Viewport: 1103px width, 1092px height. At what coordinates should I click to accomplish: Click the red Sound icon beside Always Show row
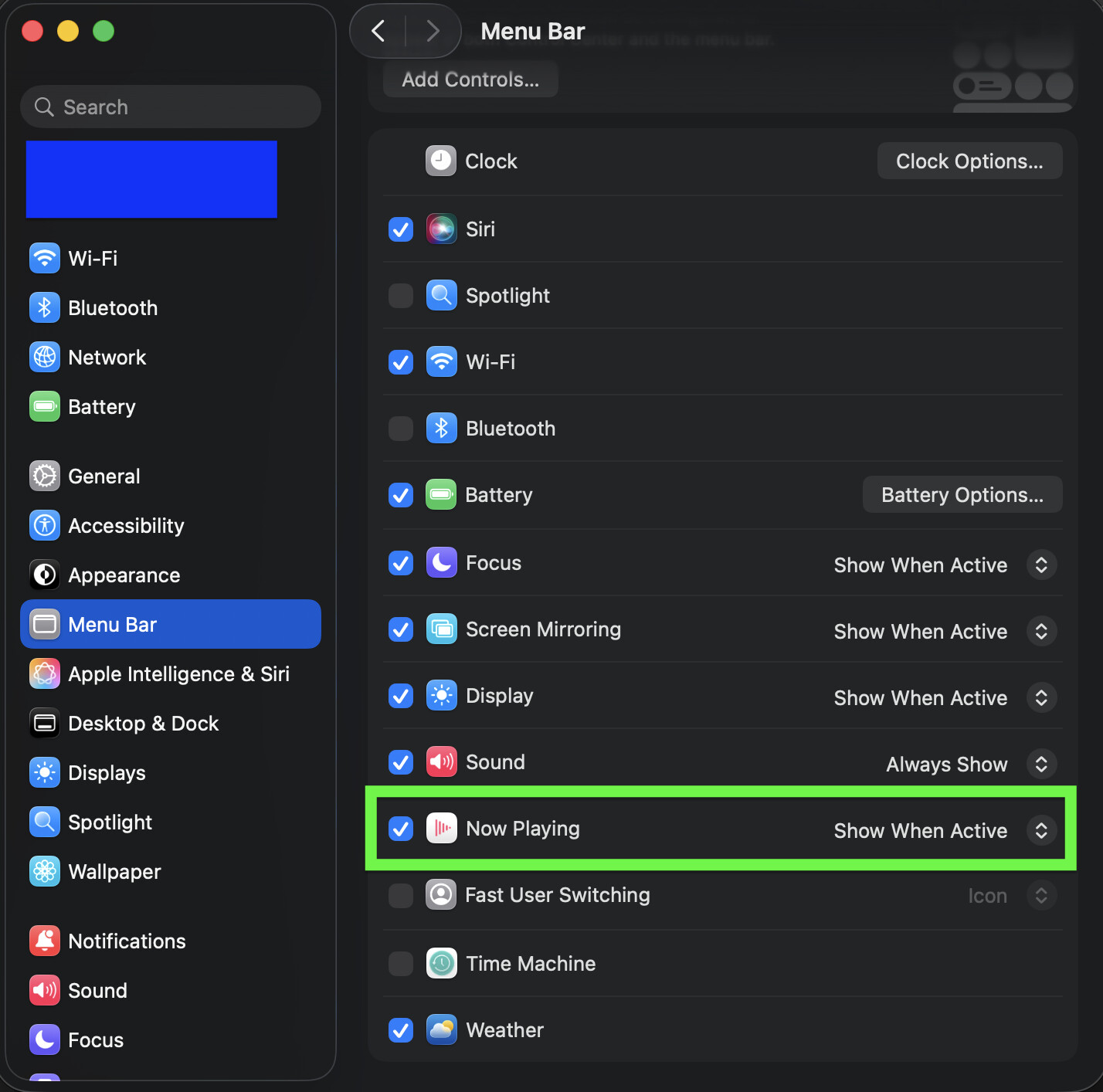tap(442, 761)
